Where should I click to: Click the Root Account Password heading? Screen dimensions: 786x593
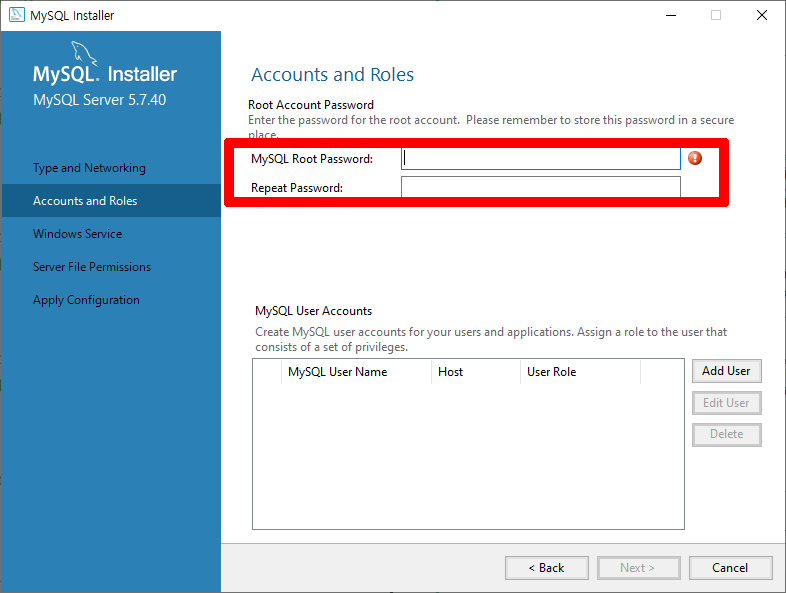pos(311,105)
